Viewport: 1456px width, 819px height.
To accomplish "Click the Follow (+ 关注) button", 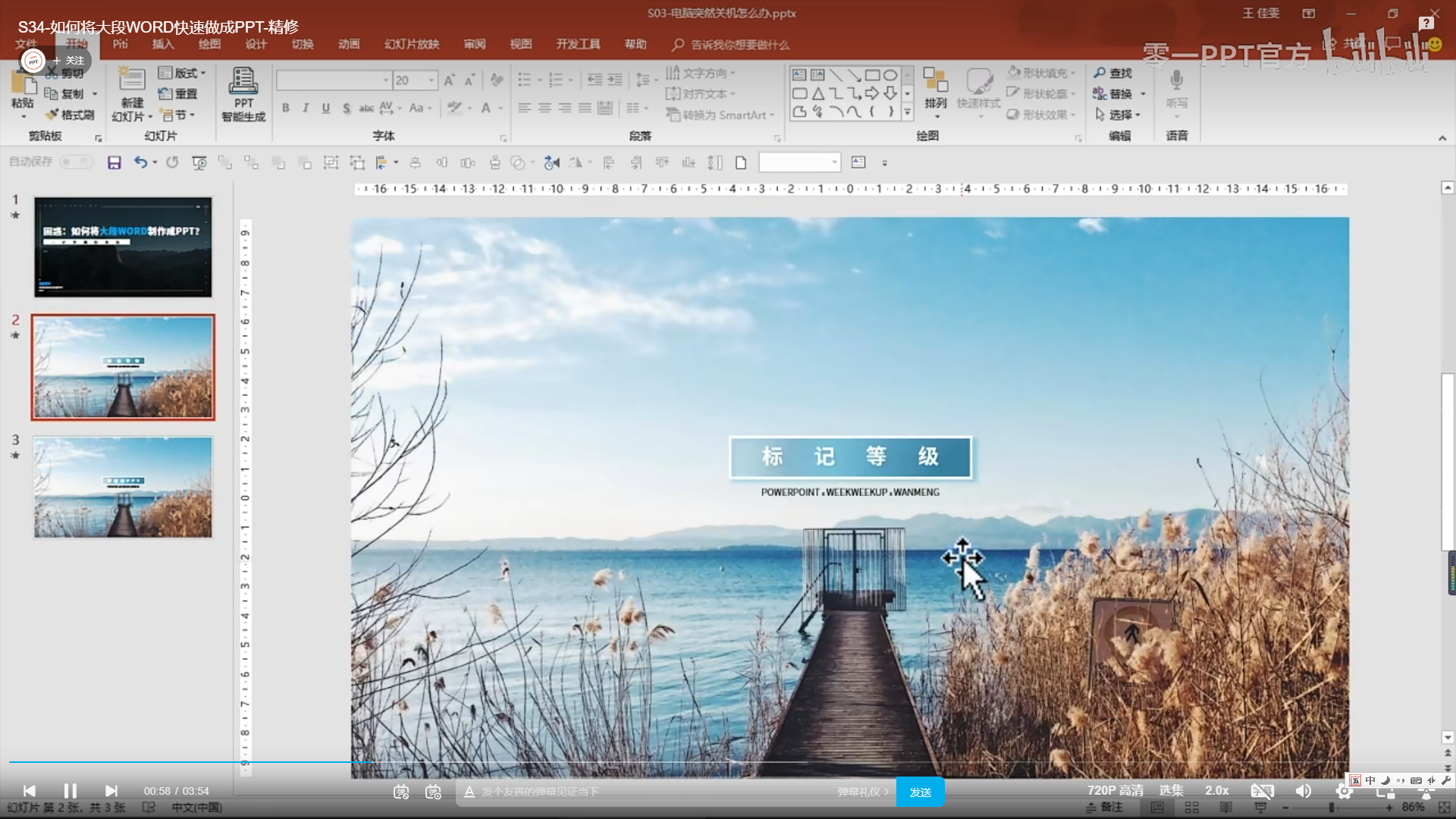I will (x=69, y=61).
